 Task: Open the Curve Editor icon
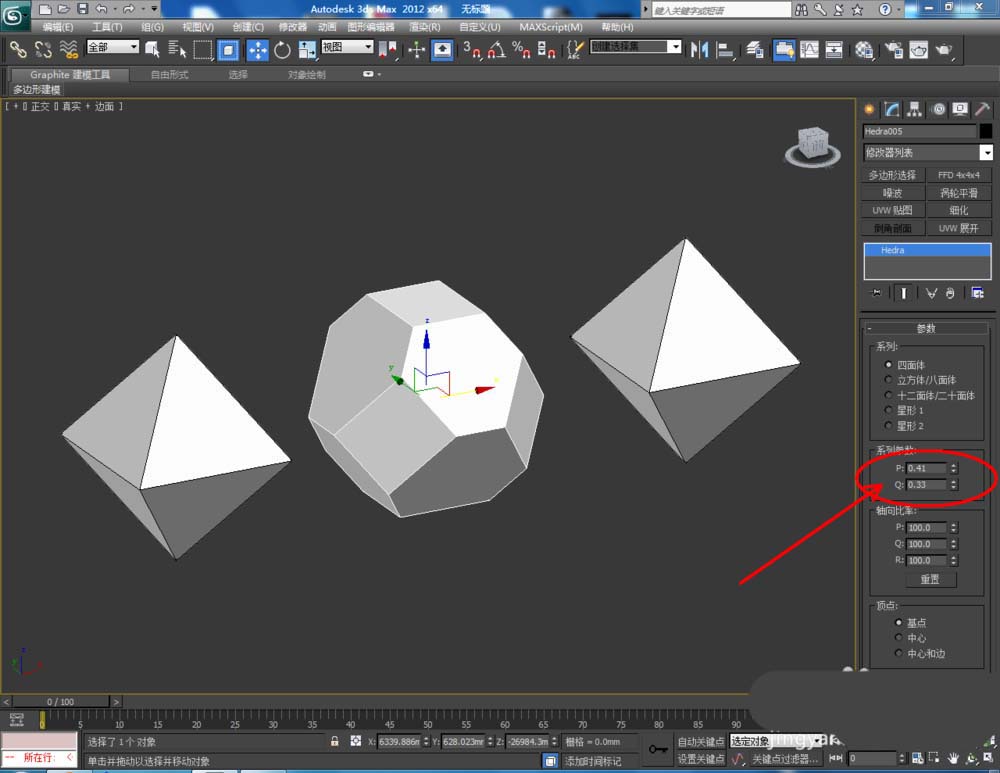(x=809, y=50)
